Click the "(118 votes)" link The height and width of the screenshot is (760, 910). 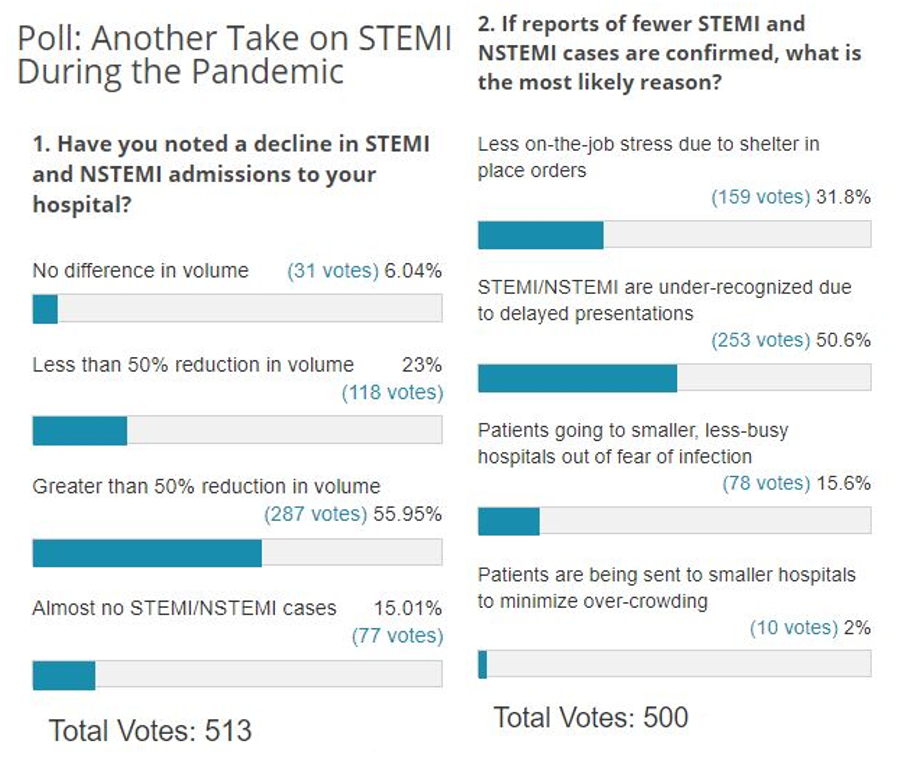(392, 393)
